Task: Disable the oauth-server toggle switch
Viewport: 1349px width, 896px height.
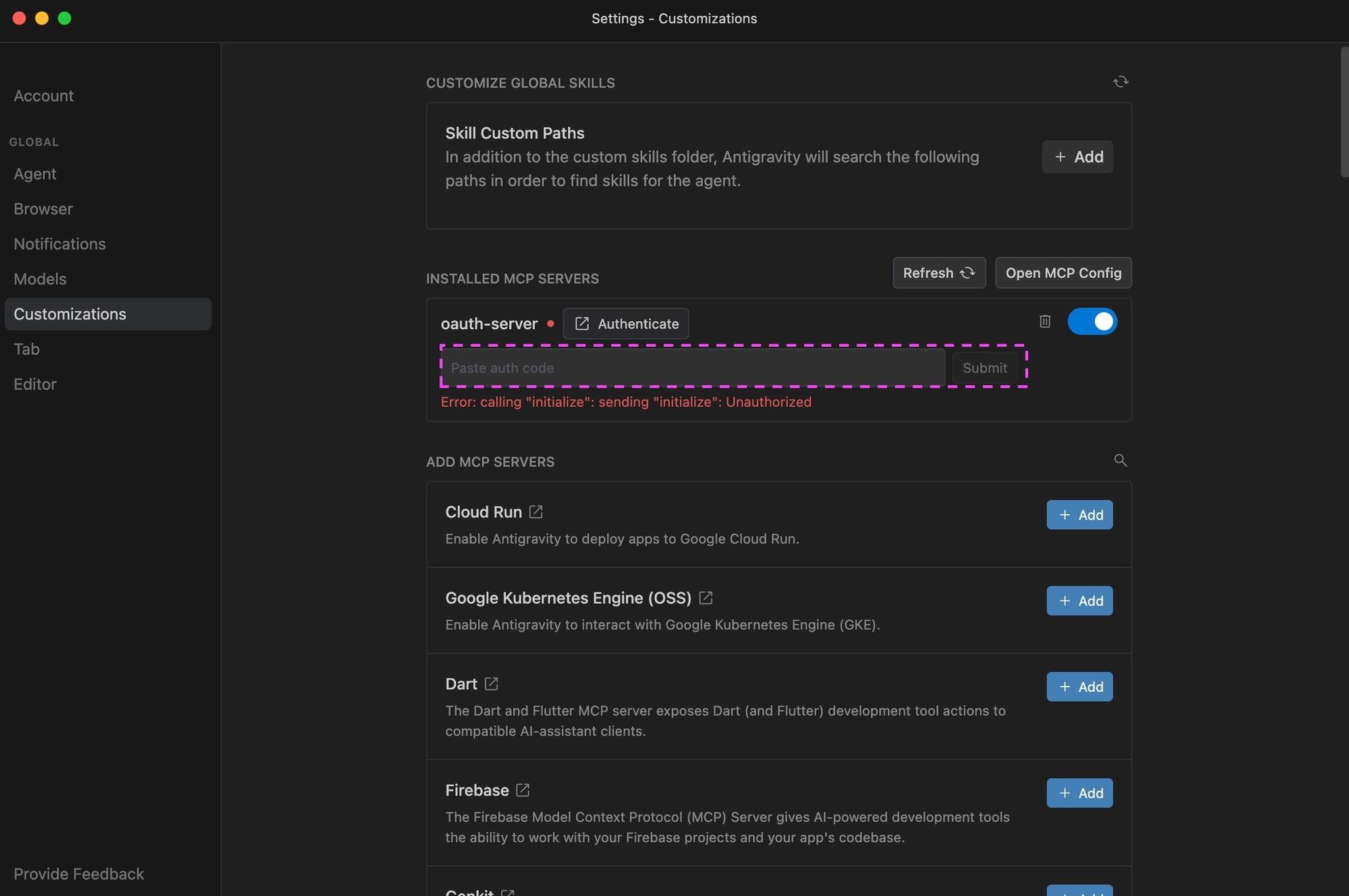Action: pyautogui.click(x=1091, y=321)
